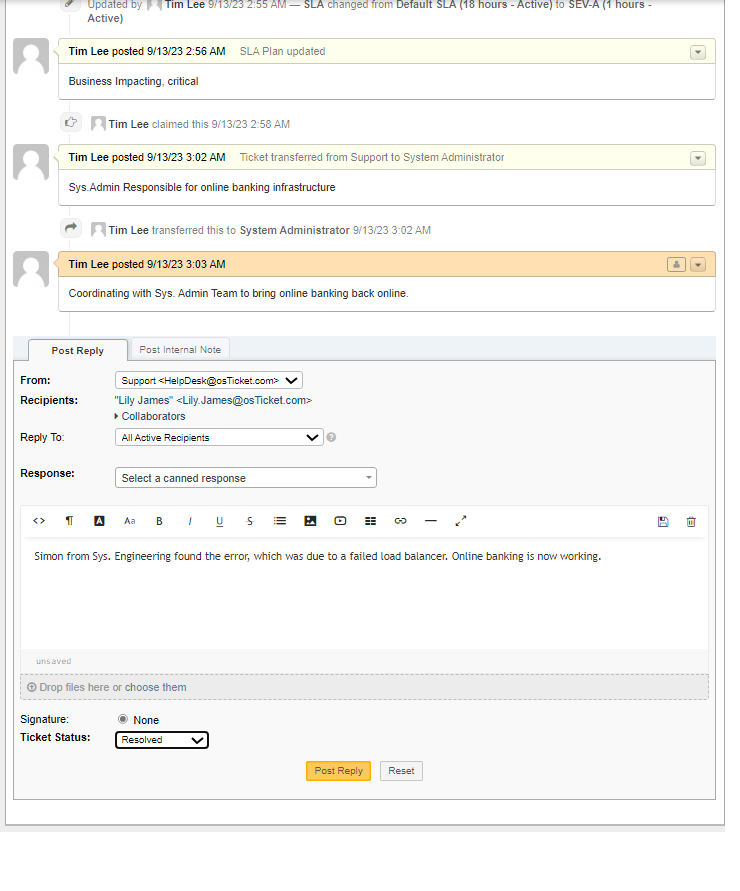This screenshot has width=740, height=891.
Task: Insert an image into the reply
Action: point(310,520)
